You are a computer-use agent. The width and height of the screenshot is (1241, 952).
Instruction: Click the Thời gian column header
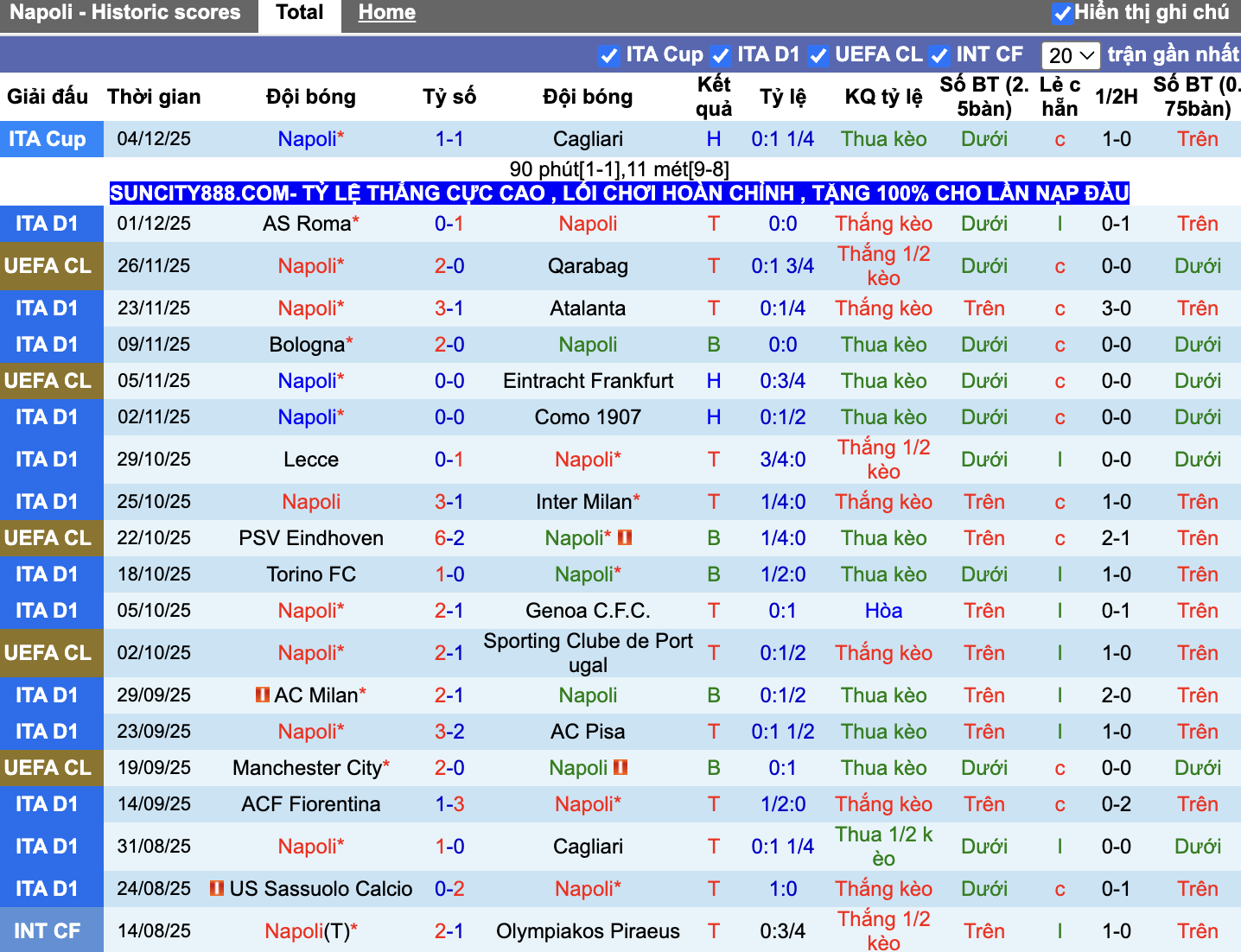coord(154,97)
